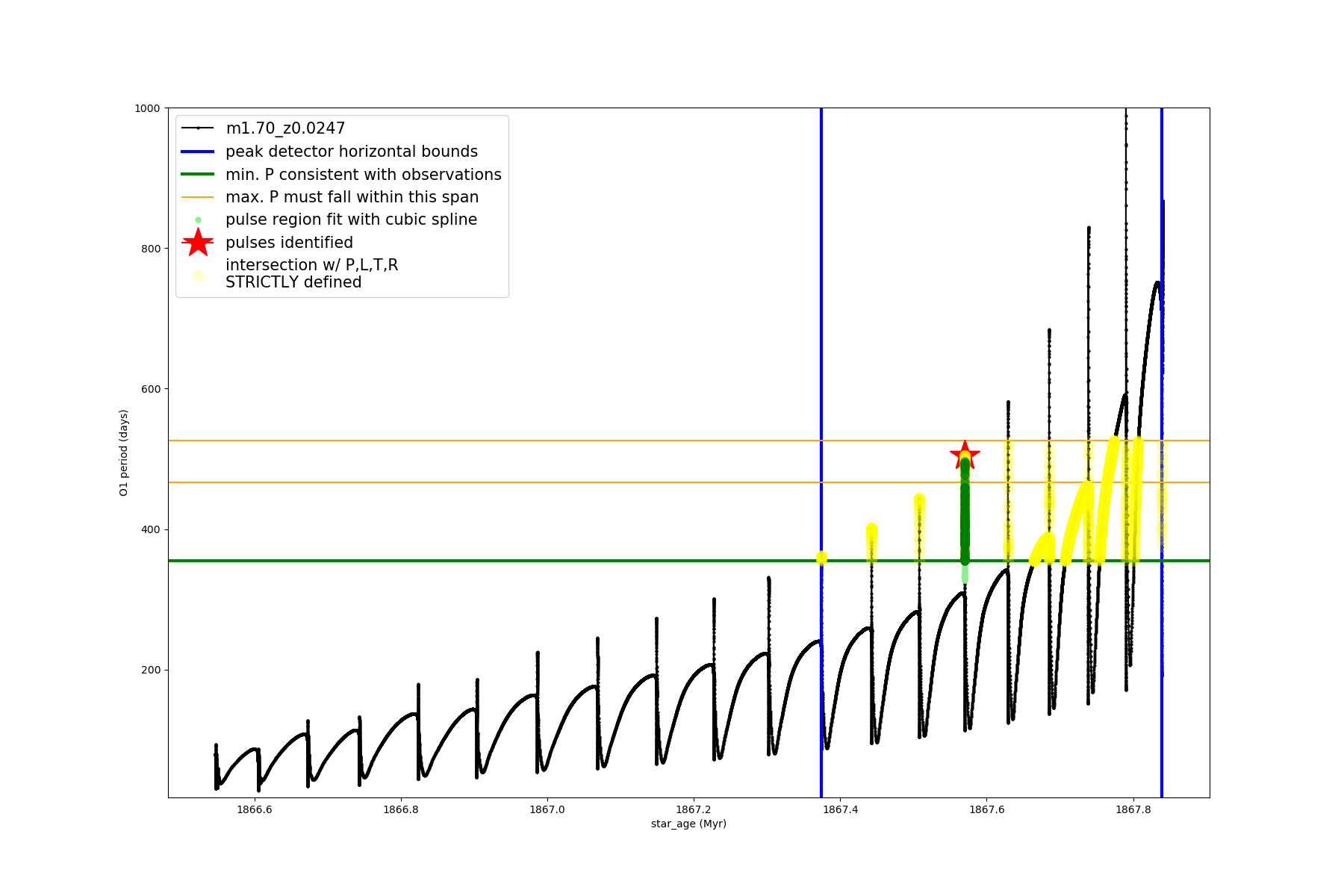
Task: Click the 600 tick label on y-axis
Action: [150, 389]
